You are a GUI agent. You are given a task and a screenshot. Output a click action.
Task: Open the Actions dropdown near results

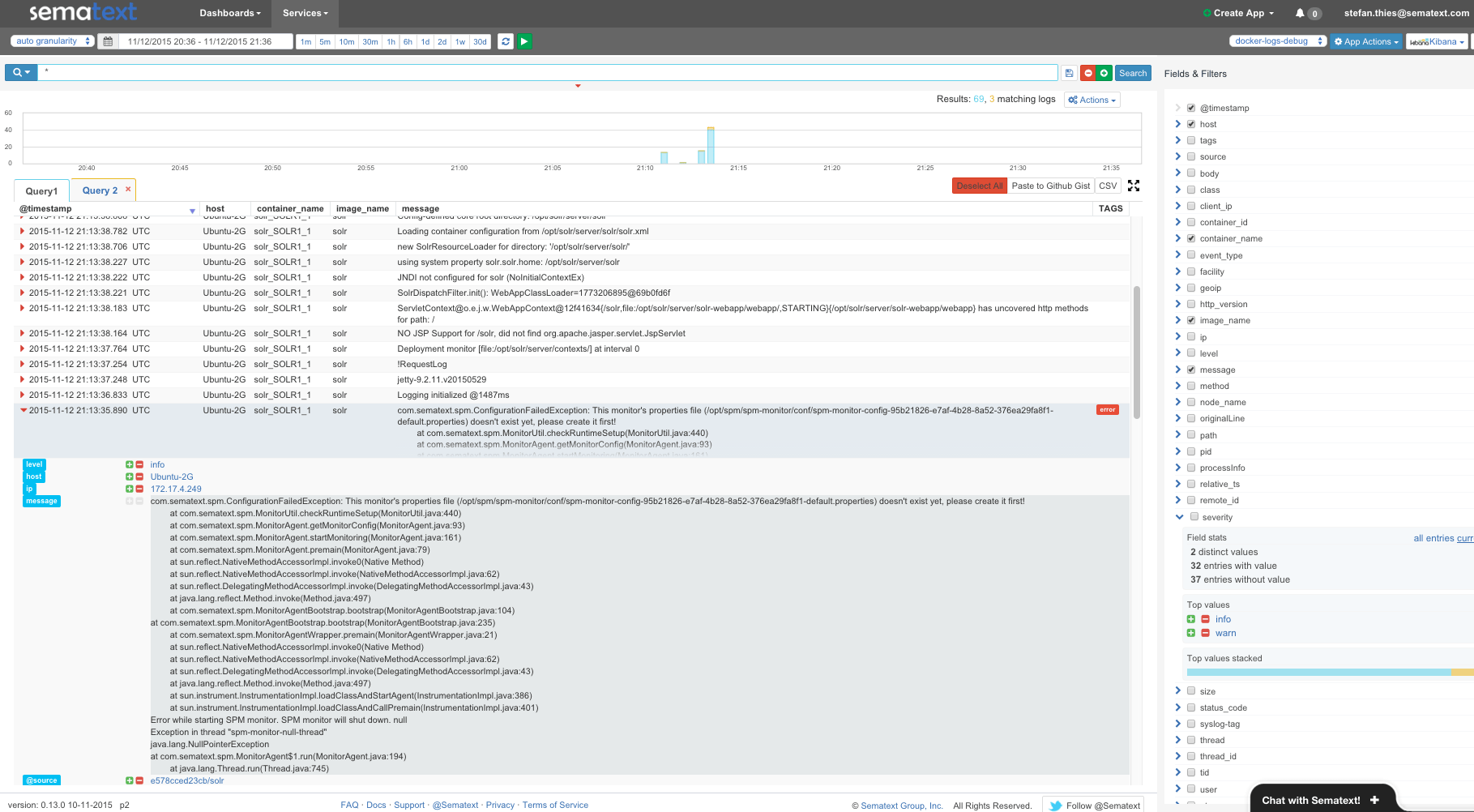click(x=1092, y=100)
